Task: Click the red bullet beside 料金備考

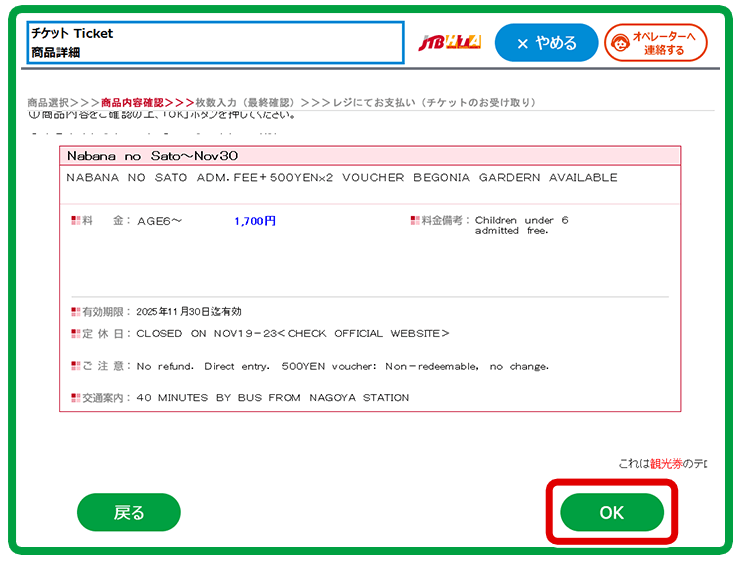Action: pyautogui.click(x=414, y=221)
